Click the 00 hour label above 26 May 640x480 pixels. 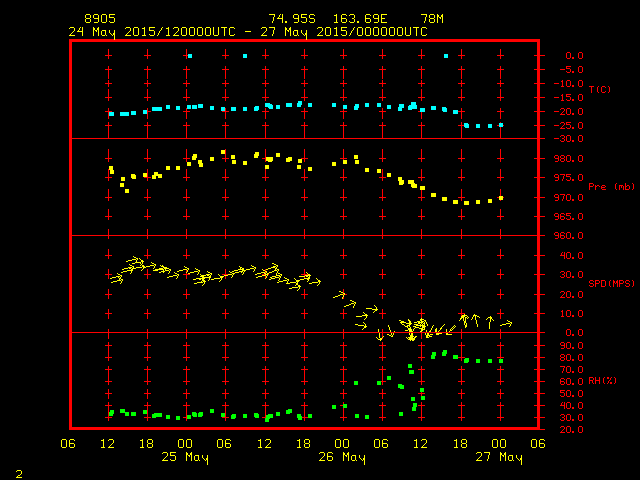coord(342,444)
